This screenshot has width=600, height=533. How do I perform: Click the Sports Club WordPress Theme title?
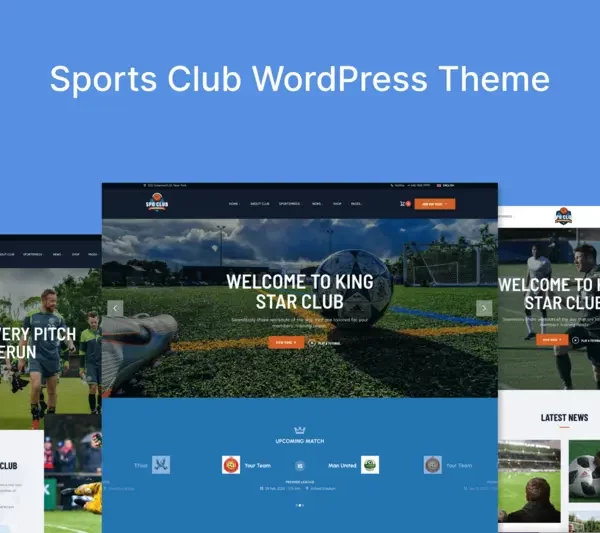point(300,79)
